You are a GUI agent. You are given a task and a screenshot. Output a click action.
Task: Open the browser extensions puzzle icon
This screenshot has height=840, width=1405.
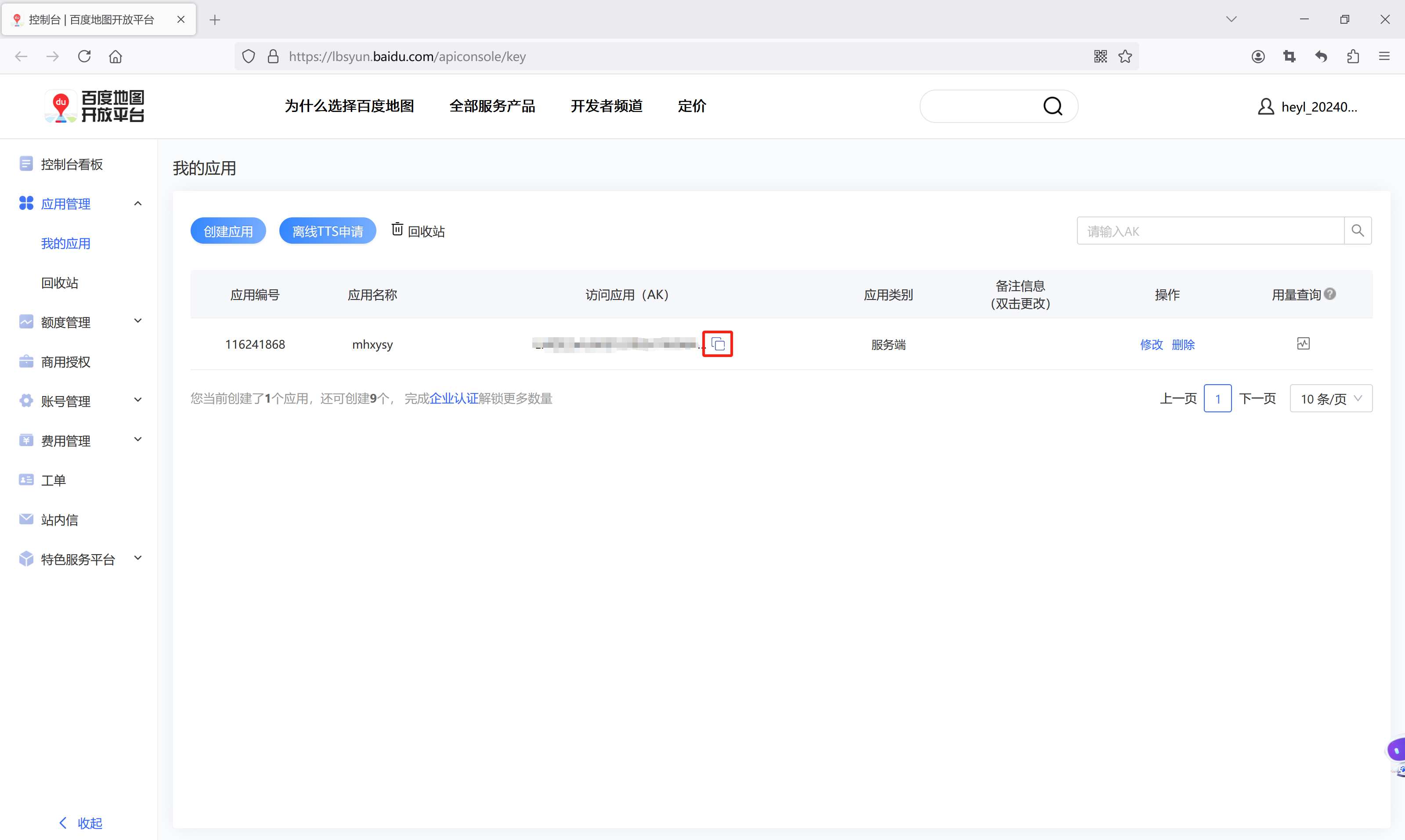(x=1353, y=56)
